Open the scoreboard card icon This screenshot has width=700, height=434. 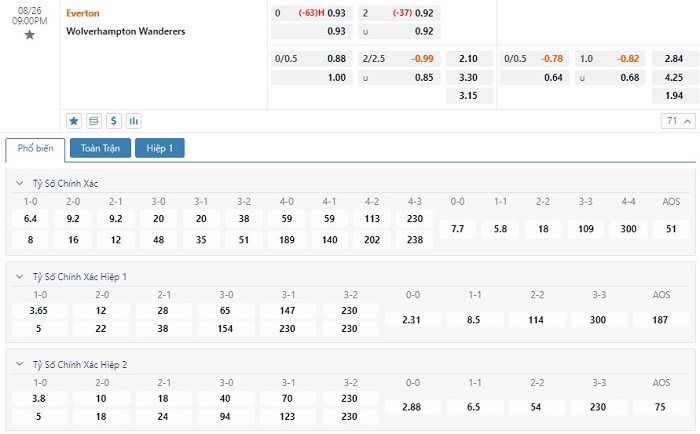point(94,121)
